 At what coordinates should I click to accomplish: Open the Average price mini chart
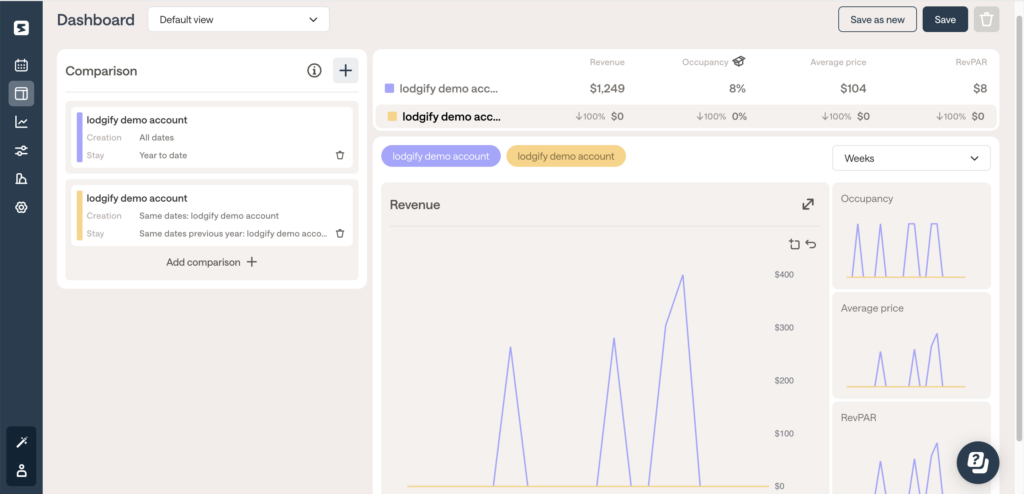coord(911,346)
